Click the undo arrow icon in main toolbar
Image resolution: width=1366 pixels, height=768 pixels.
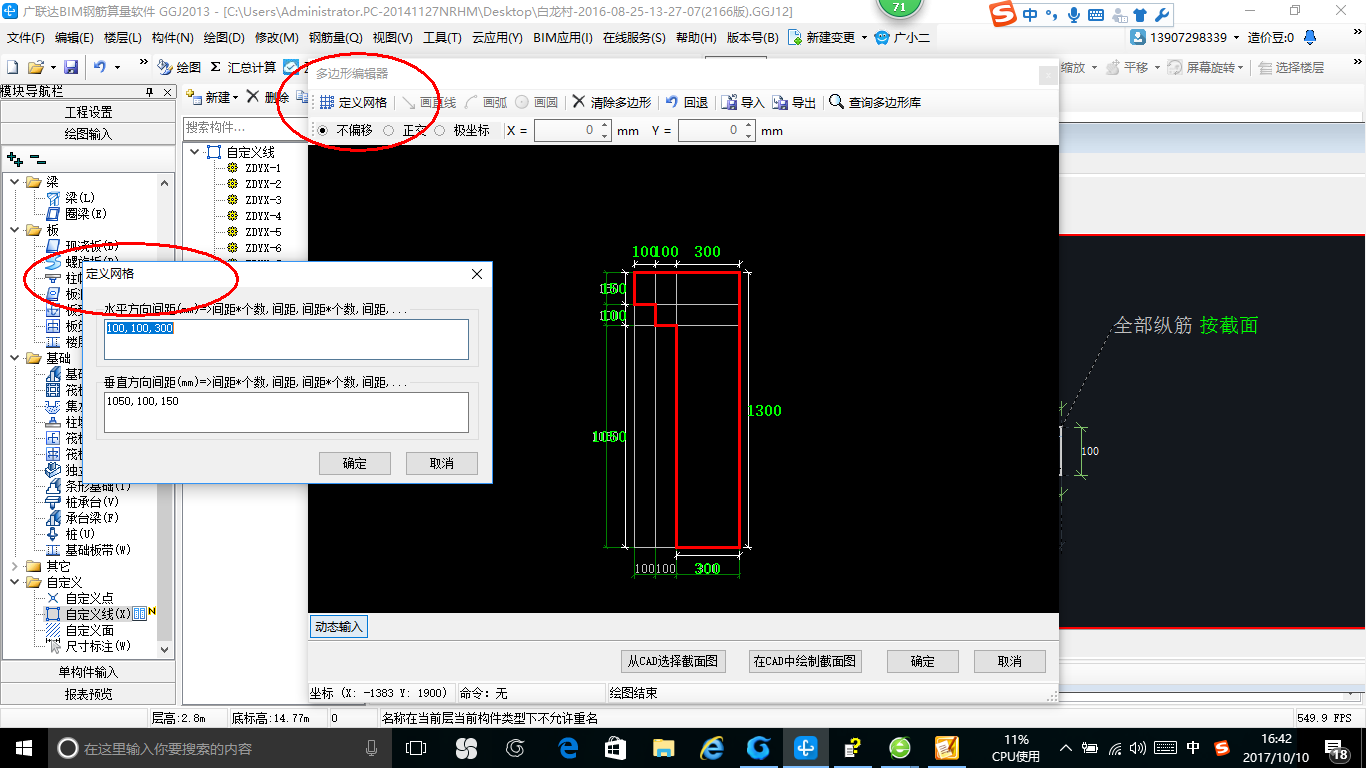(100, 67)
